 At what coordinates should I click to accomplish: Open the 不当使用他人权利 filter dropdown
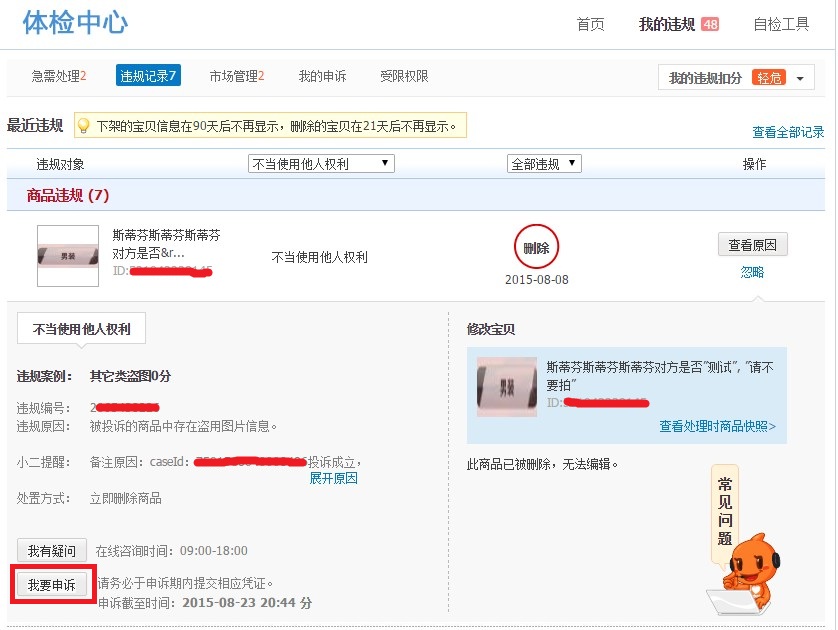(x=321, y=164)
